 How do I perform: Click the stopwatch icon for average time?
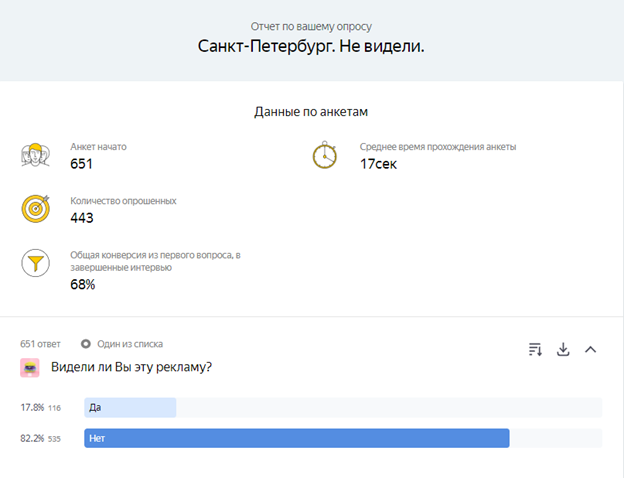[x=325, y=156]
